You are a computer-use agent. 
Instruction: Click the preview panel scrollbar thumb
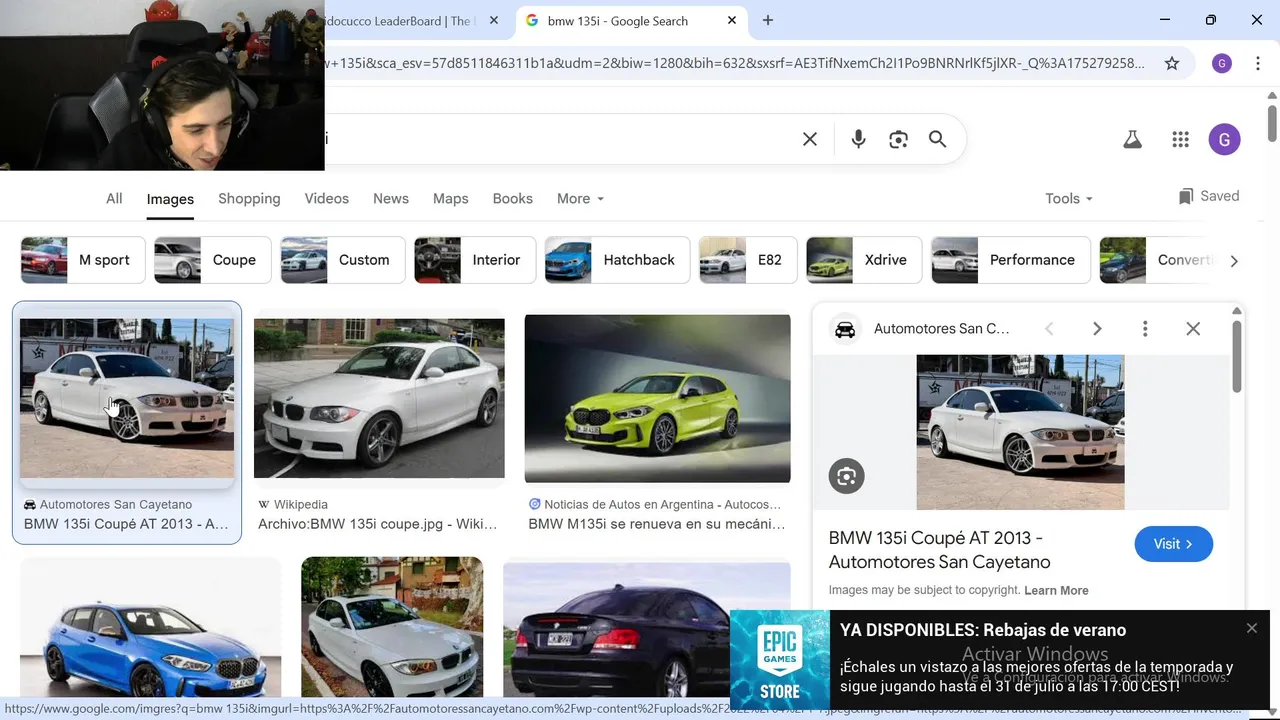pyautogui.click(x=1237, y=356)
